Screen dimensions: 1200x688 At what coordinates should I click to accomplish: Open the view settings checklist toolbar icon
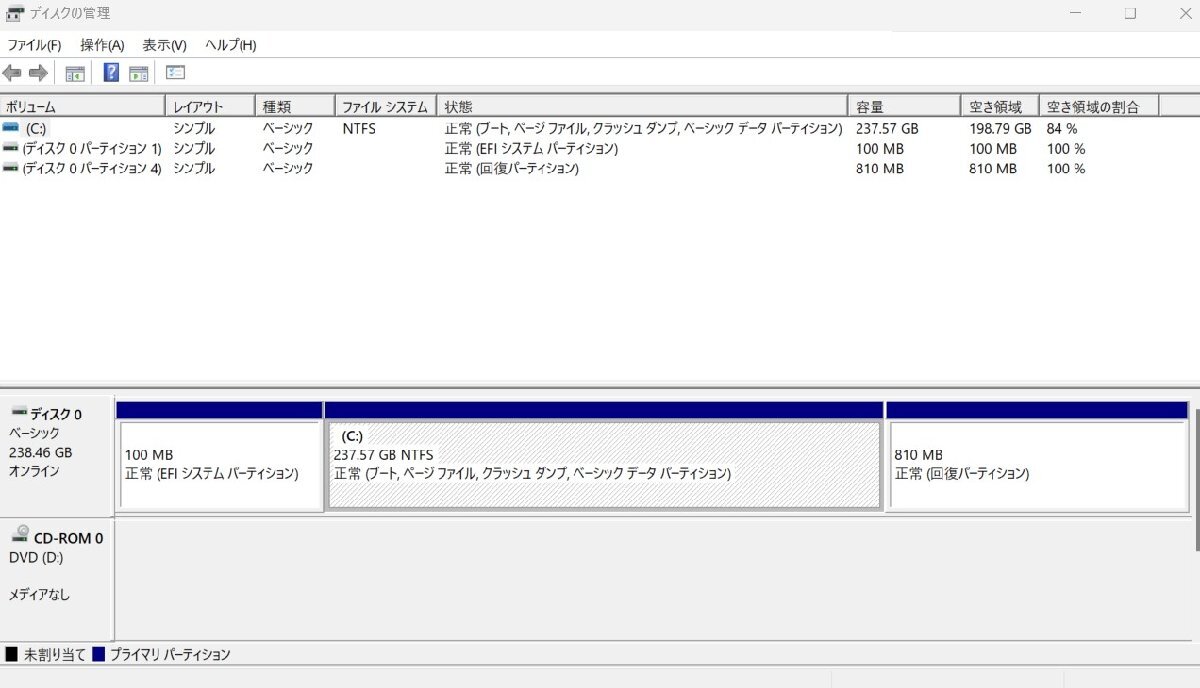coord(176,73)
